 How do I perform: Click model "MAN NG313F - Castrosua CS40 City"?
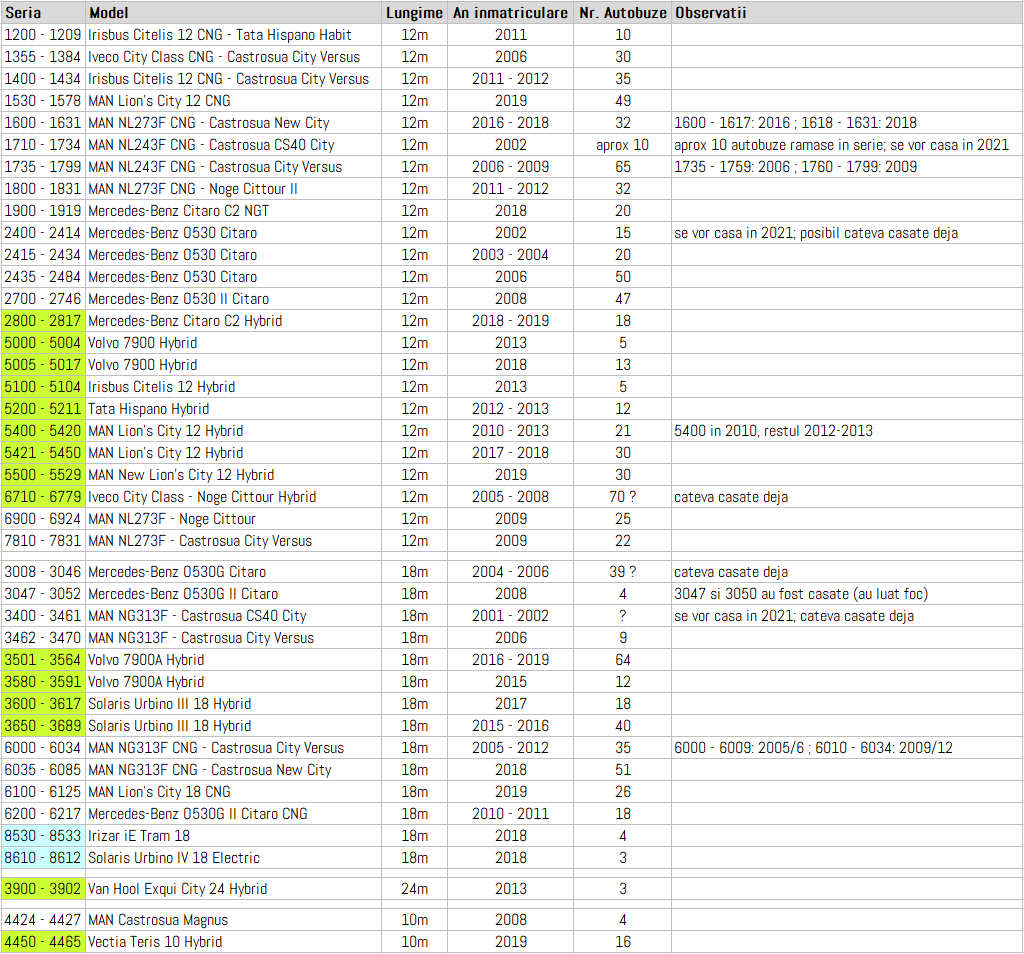point(197,616)
